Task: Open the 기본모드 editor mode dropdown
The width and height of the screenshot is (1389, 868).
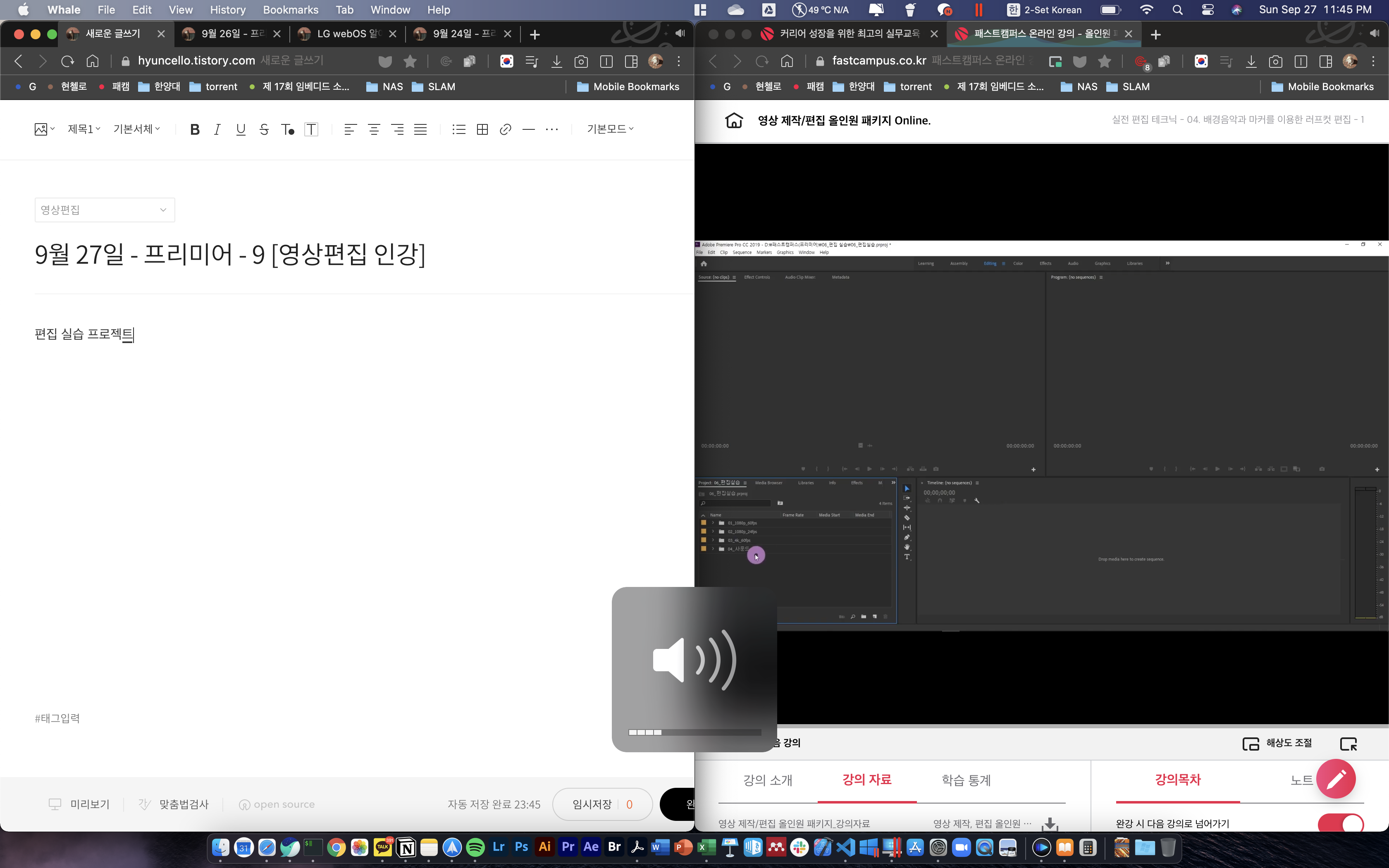Action: (610, 129)
